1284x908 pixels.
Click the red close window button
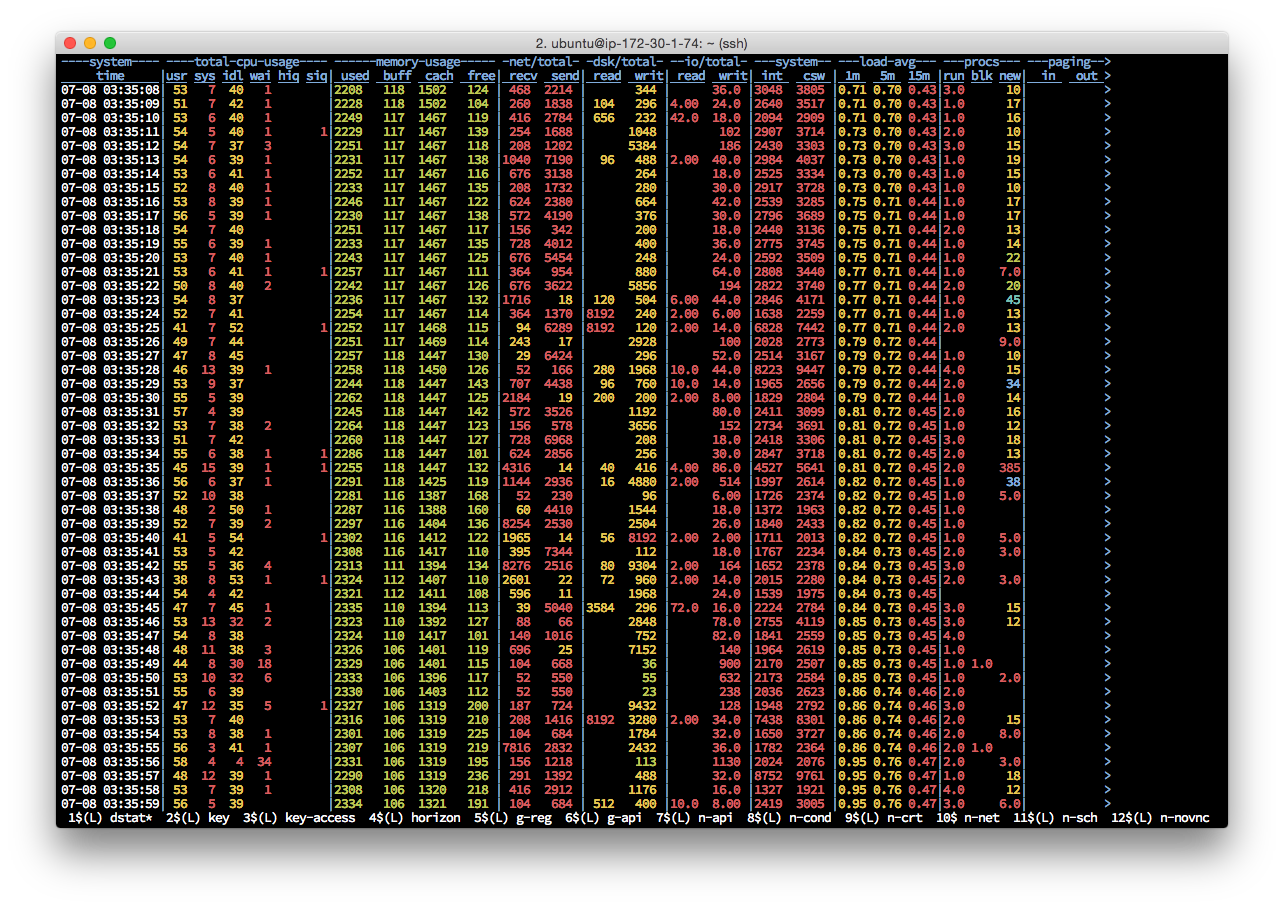[70, 43]
